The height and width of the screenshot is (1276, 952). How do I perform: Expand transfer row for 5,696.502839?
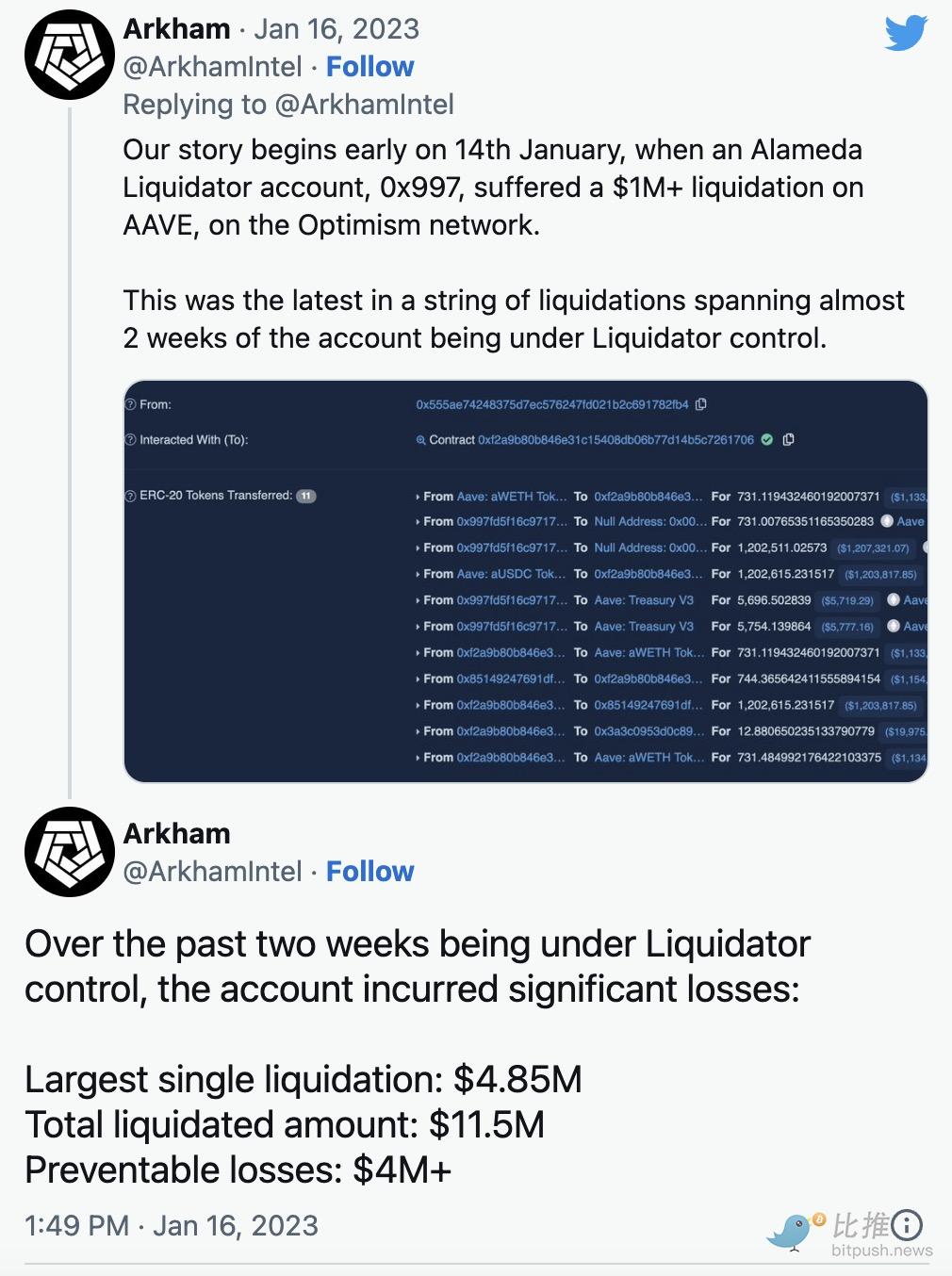pyautogui.click(x=419, y=600)
